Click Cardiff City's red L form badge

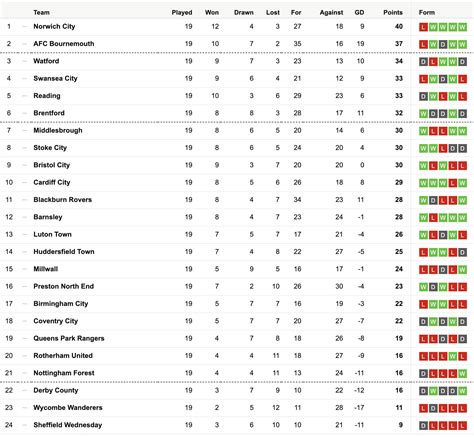click(453, 183)
